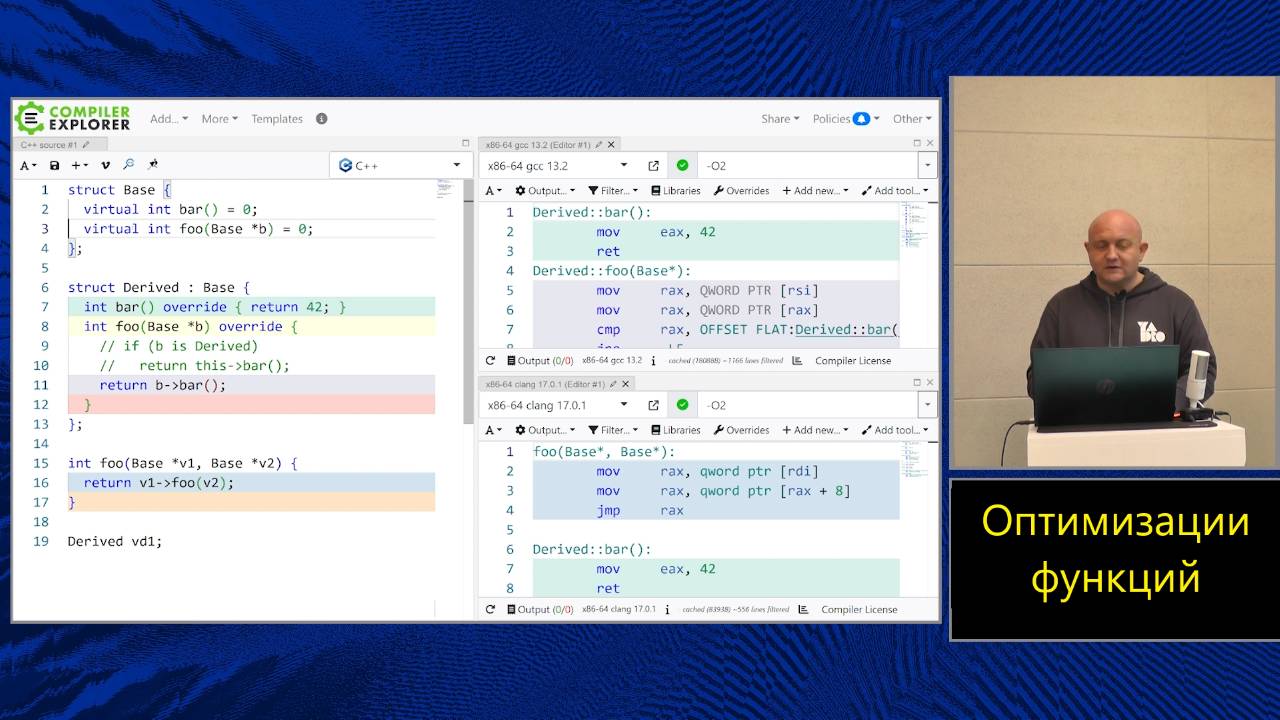Click the chart icon in gcc status bar

pos(798,361)
